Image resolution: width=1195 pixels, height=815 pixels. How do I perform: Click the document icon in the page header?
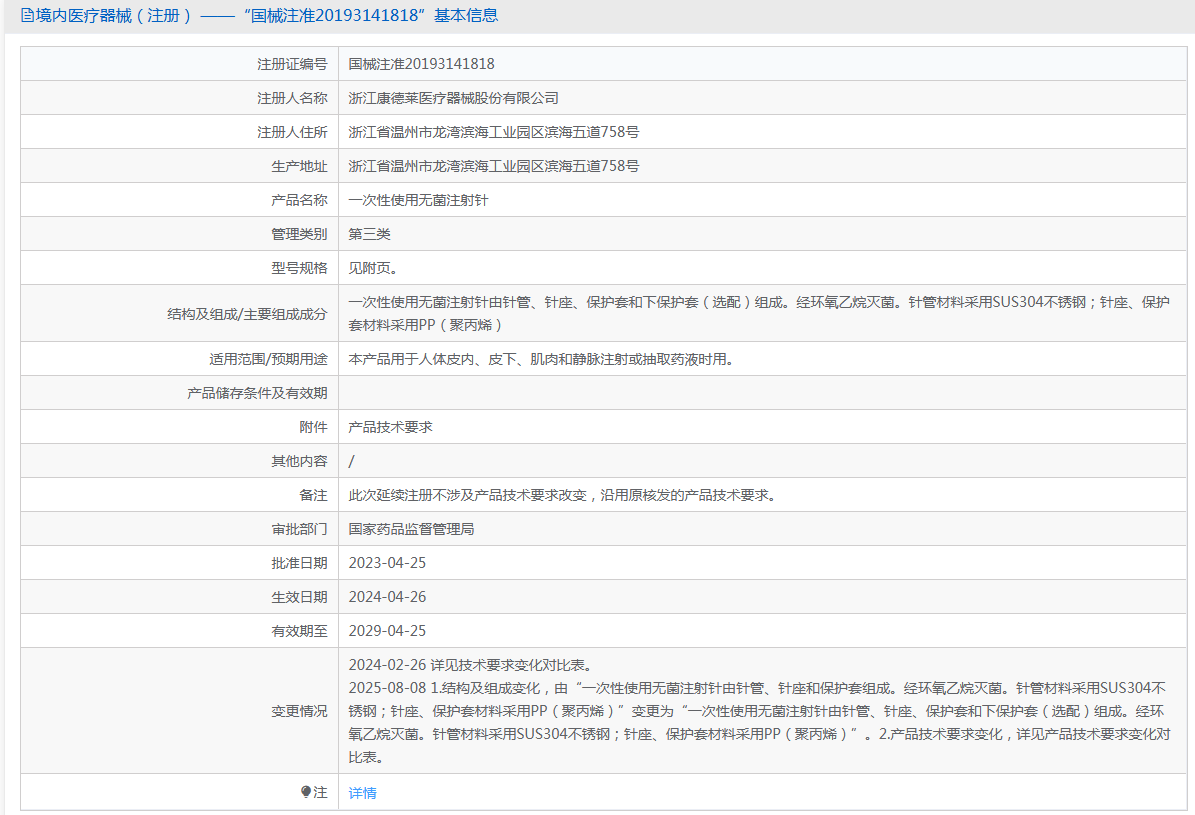(x=27, y=15)
